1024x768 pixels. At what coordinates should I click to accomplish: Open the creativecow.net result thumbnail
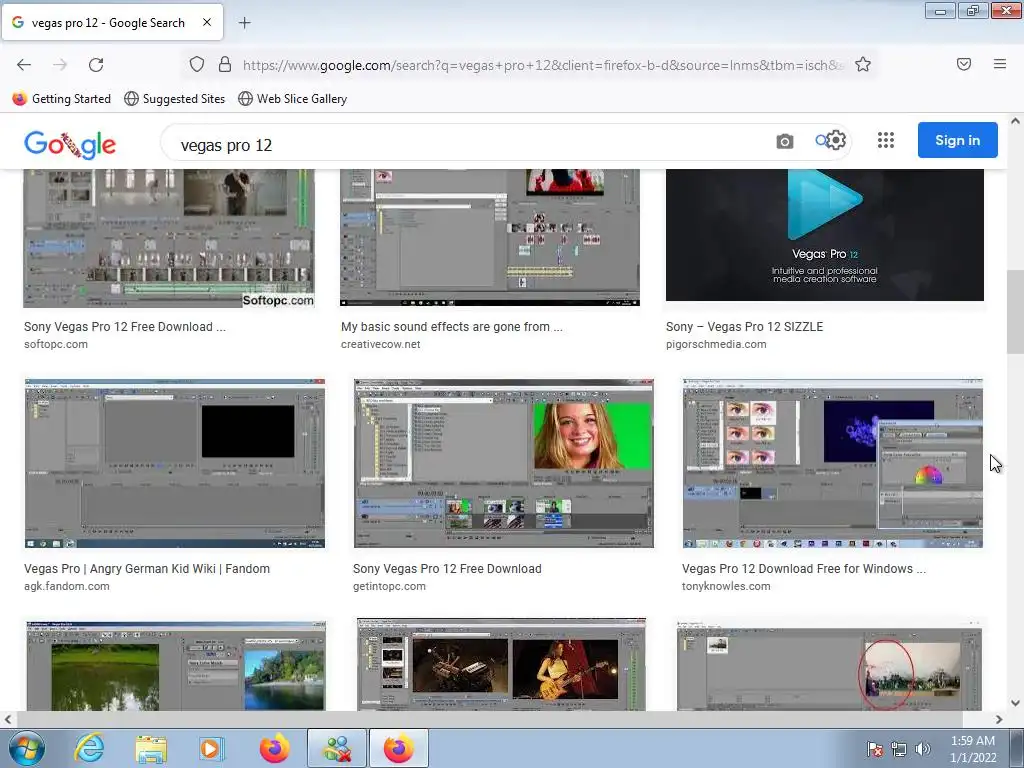[x=490, y=237]
